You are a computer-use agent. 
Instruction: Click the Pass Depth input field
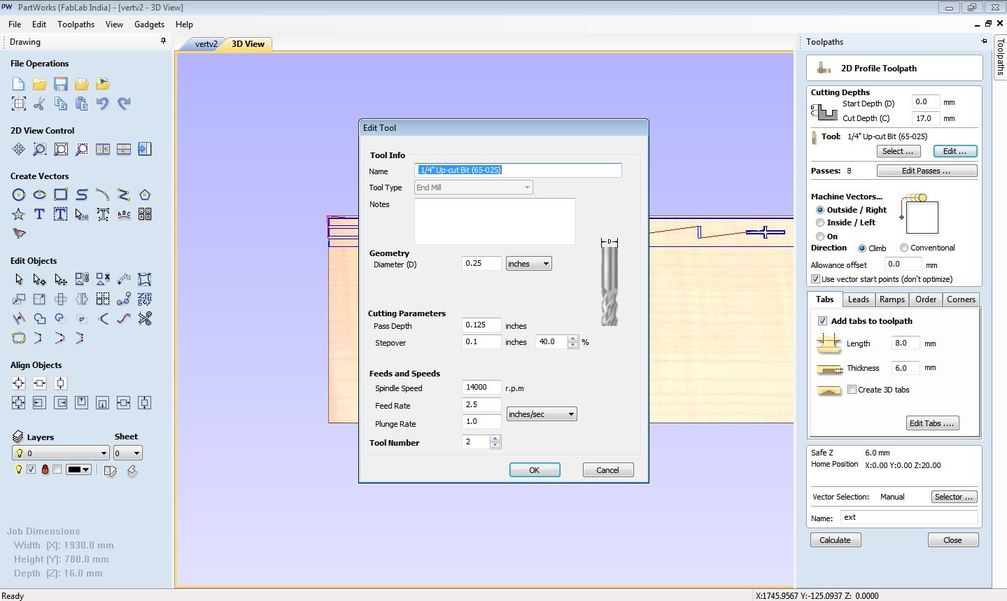pyautogui.click(x=481, y=325)
